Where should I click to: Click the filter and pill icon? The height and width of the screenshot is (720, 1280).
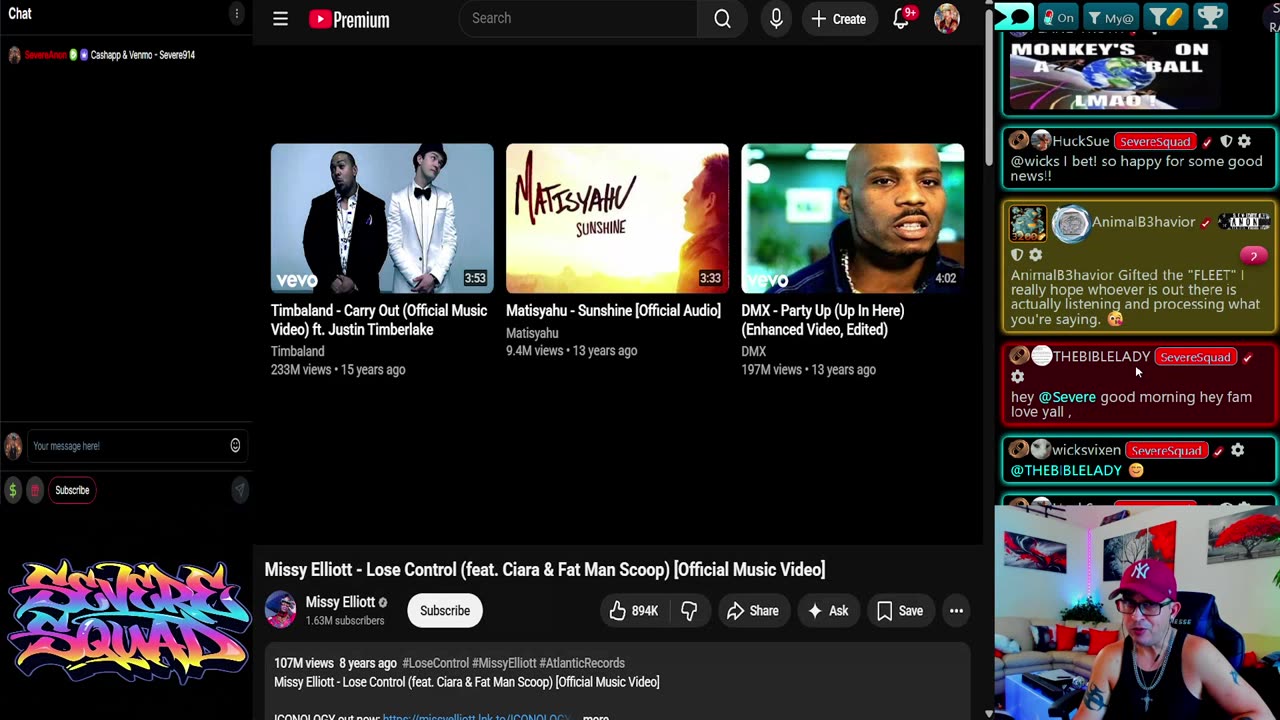point(1165,17)
